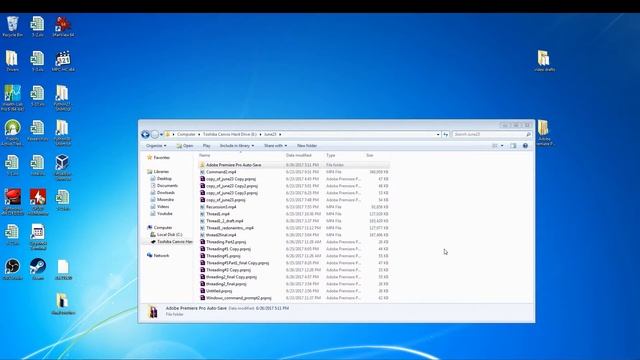This screenshot has width=640, height=360.
Task: Toggle the preview pane button
Action: [513, 146]
